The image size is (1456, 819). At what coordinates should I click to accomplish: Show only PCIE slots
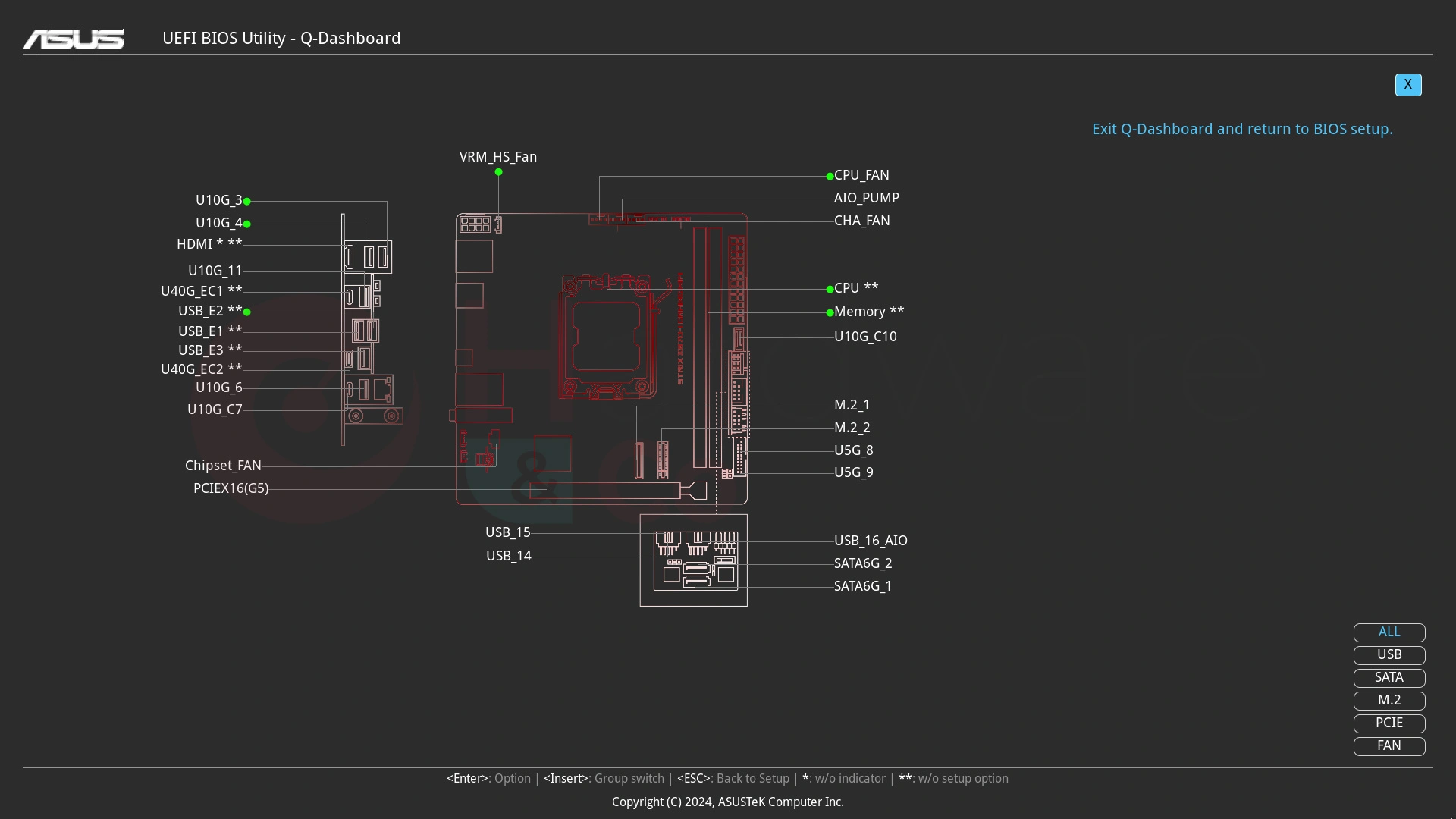[x=1389, y=723]
